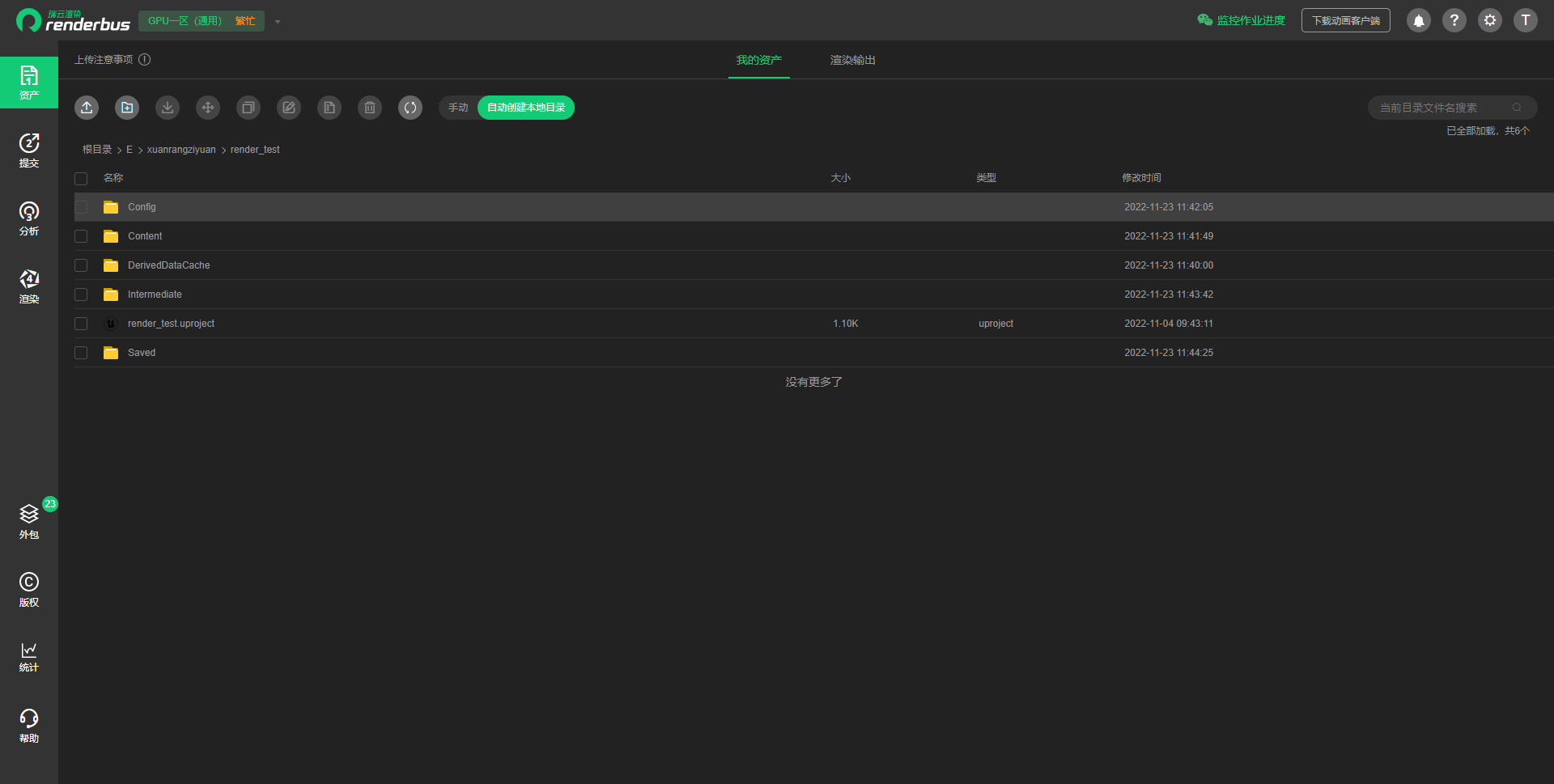Viewport: 1554px width, 784px height.
Task: Click the rename edit icon
Action: coord(289,108)
